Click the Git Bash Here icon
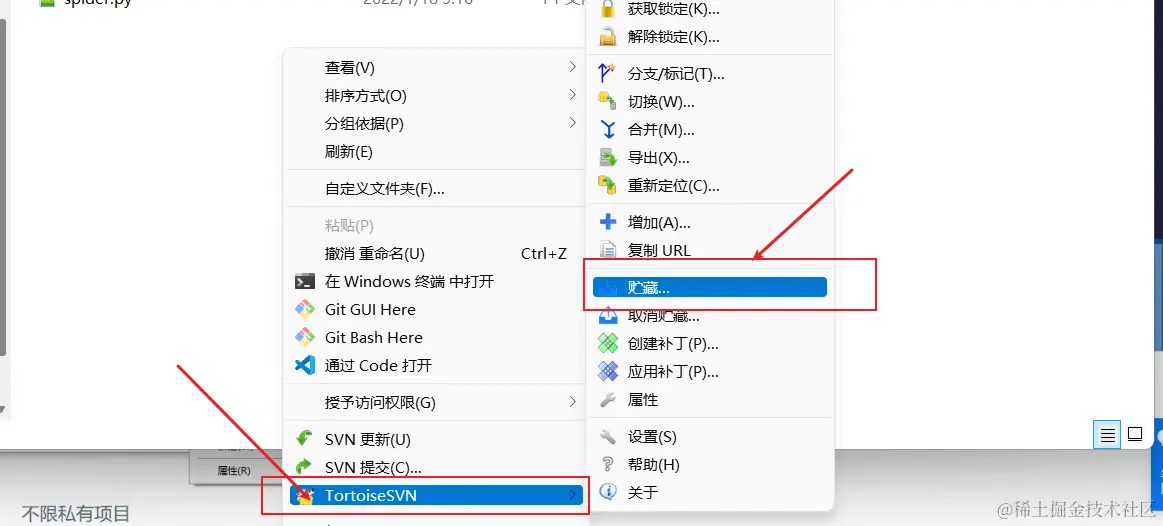 (x=305, y=338)
